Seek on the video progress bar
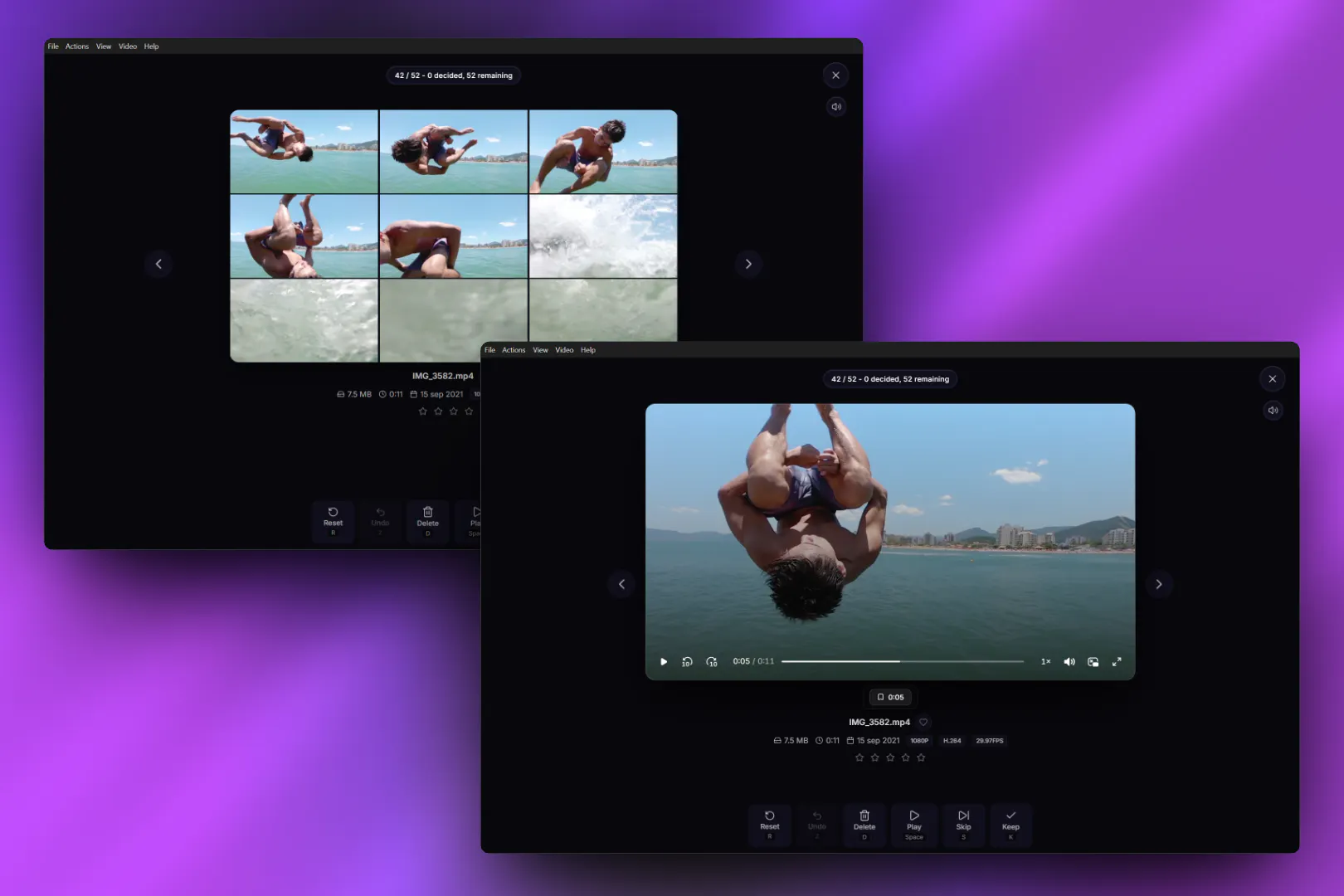Image resolution: width=1344 pixels, height=896 pixels. [903, 661]
